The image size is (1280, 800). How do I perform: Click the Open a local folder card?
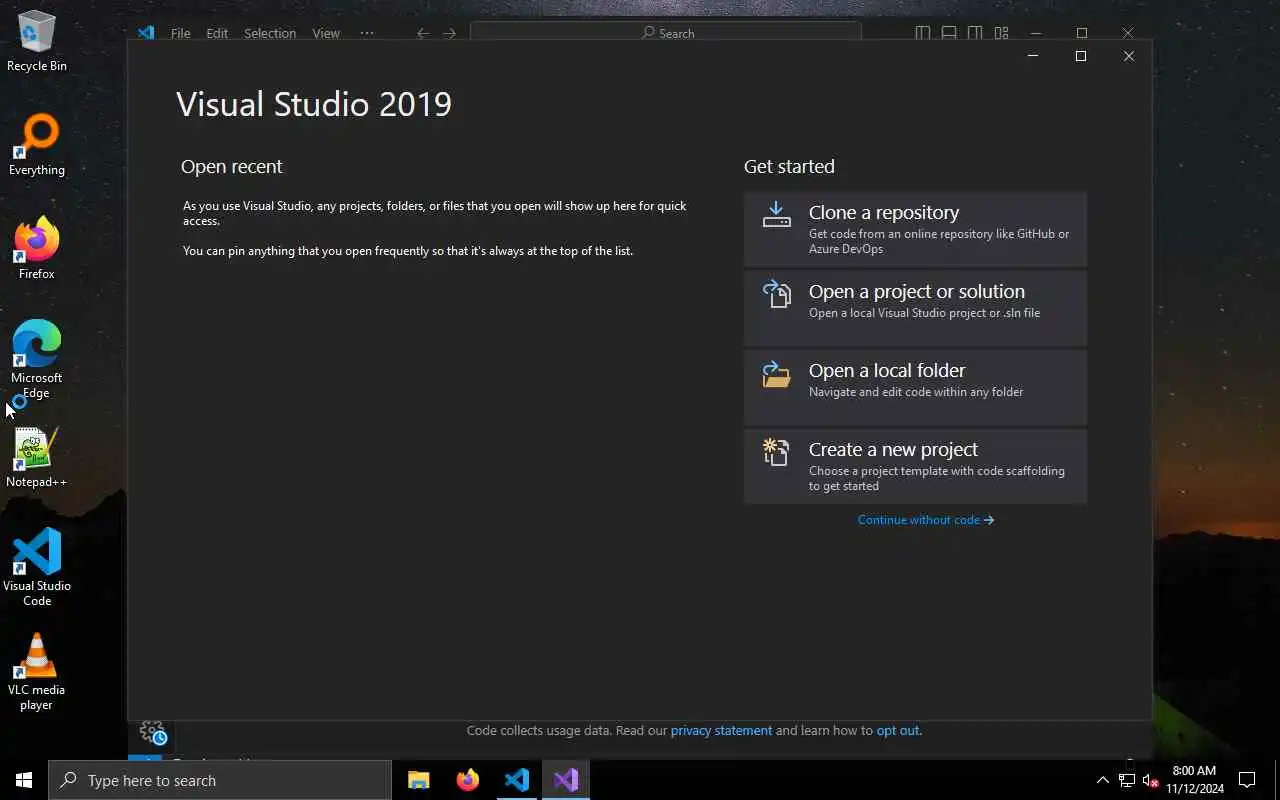(x=915, y=387)
